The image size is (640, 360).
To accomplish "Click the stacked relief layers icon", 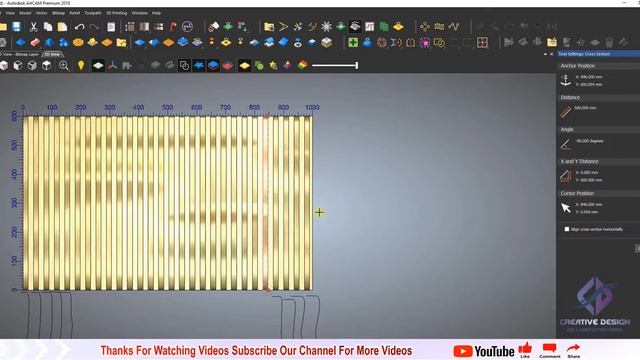I will coord(327,42).
